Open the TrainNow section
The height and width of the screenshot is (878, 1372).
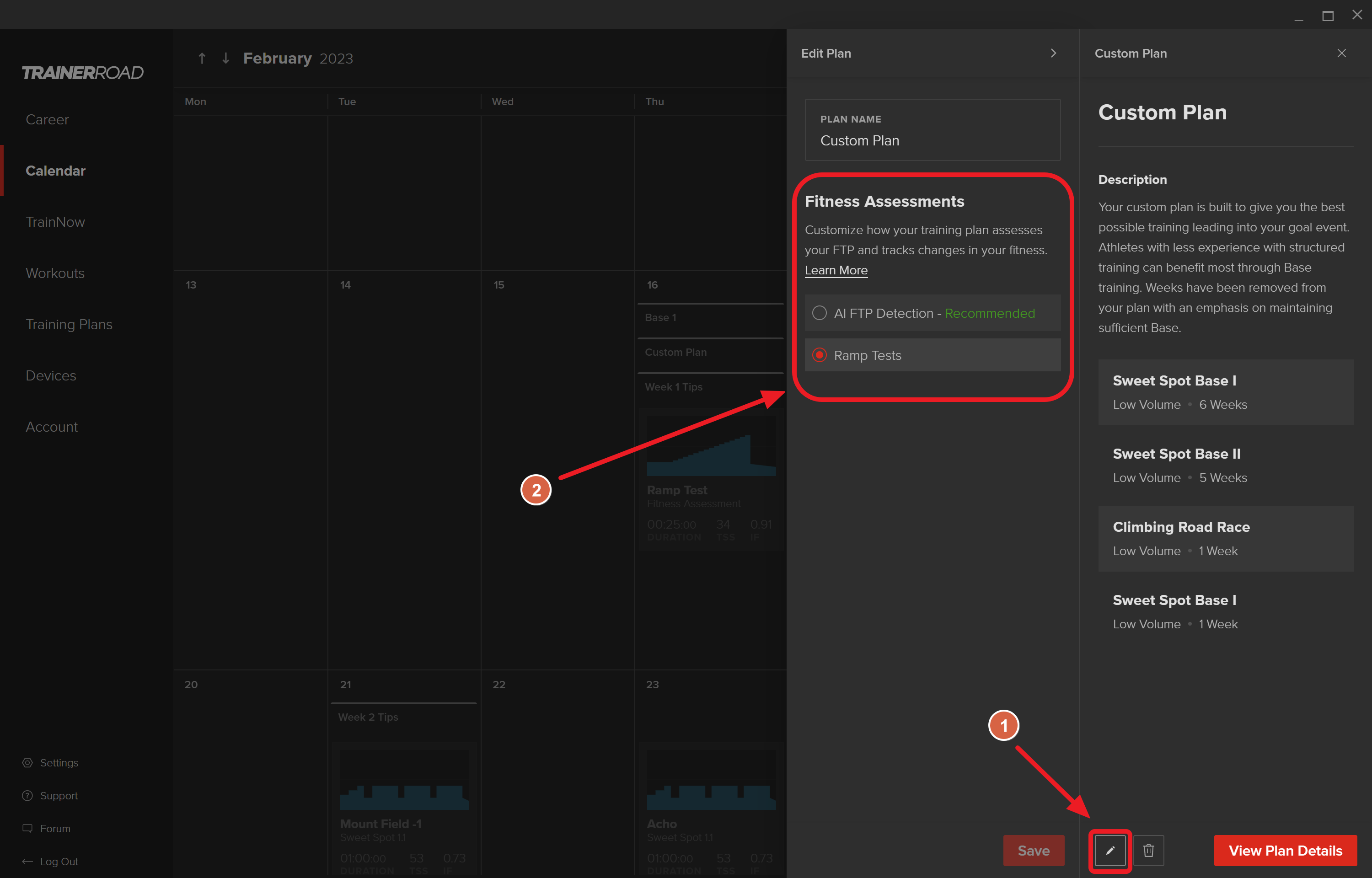[x=55, y=222]
